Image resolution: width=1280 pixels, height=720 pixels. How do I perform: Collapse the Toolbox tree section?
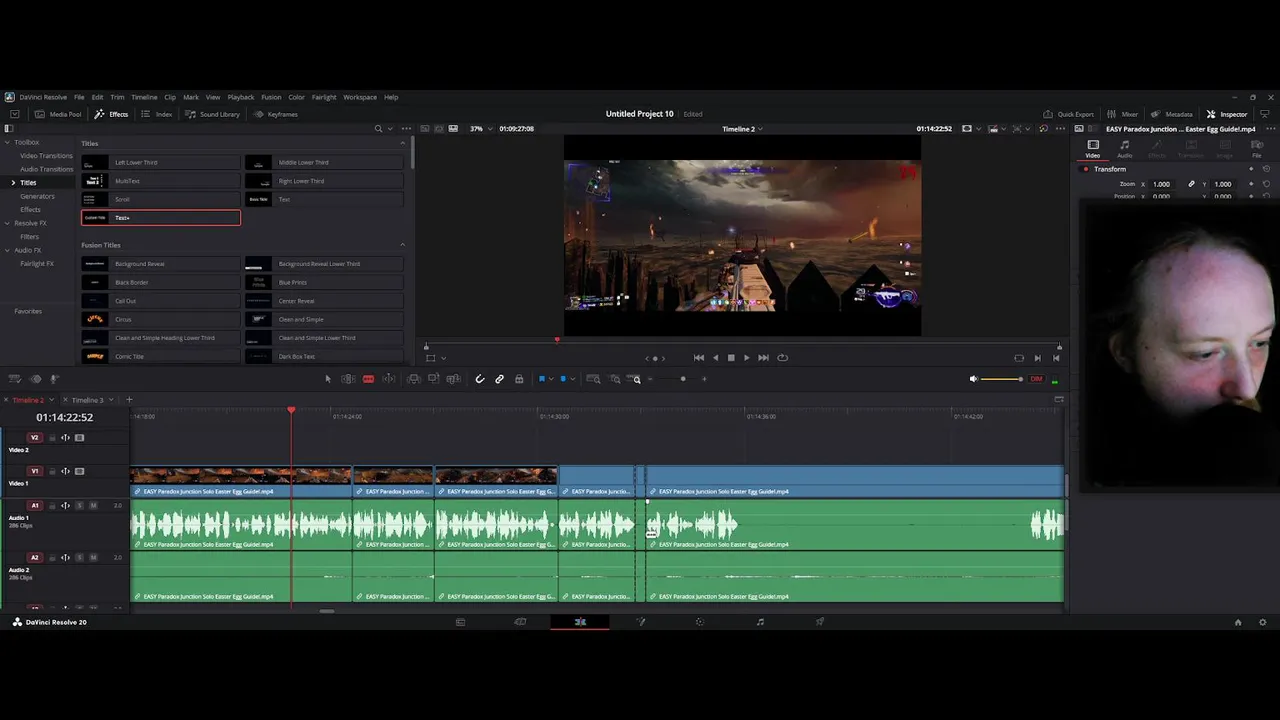(x=7, y=142)
